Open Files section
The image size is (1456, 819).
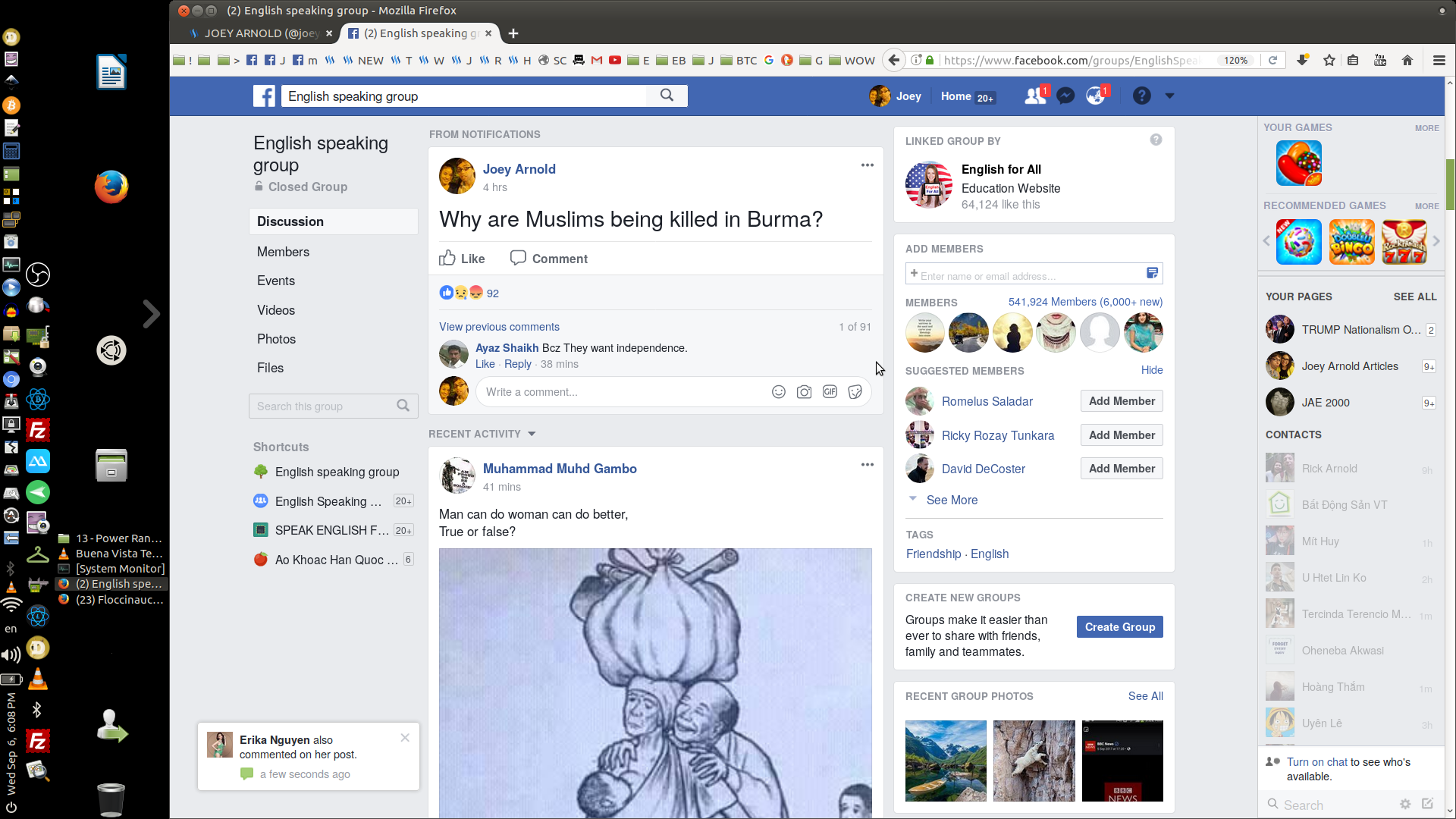click(x=270, y=368)
